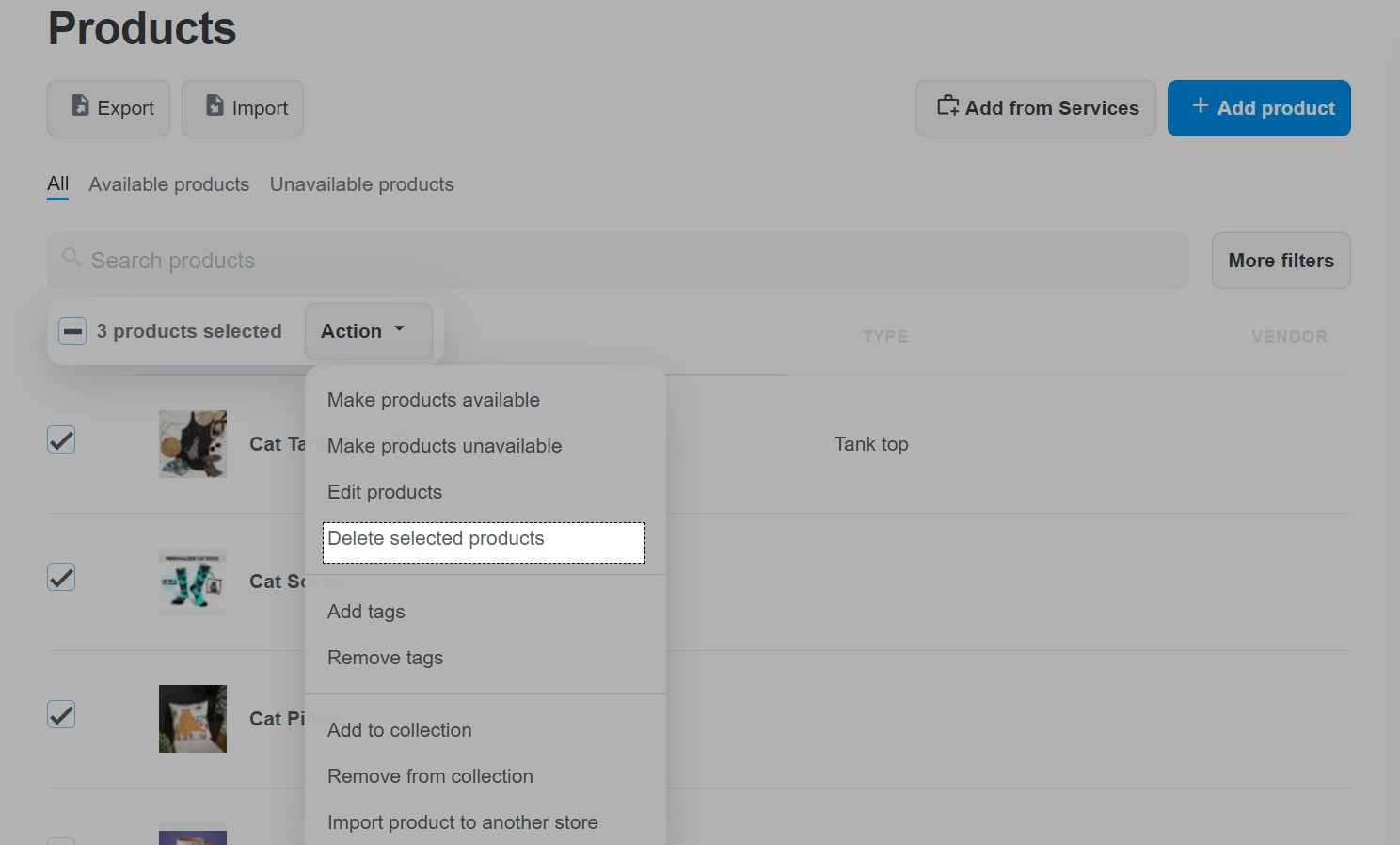Switch to the Unavailable products tab
The image size is (1400, 845).
pyautogui.click(x=361, y=184)
